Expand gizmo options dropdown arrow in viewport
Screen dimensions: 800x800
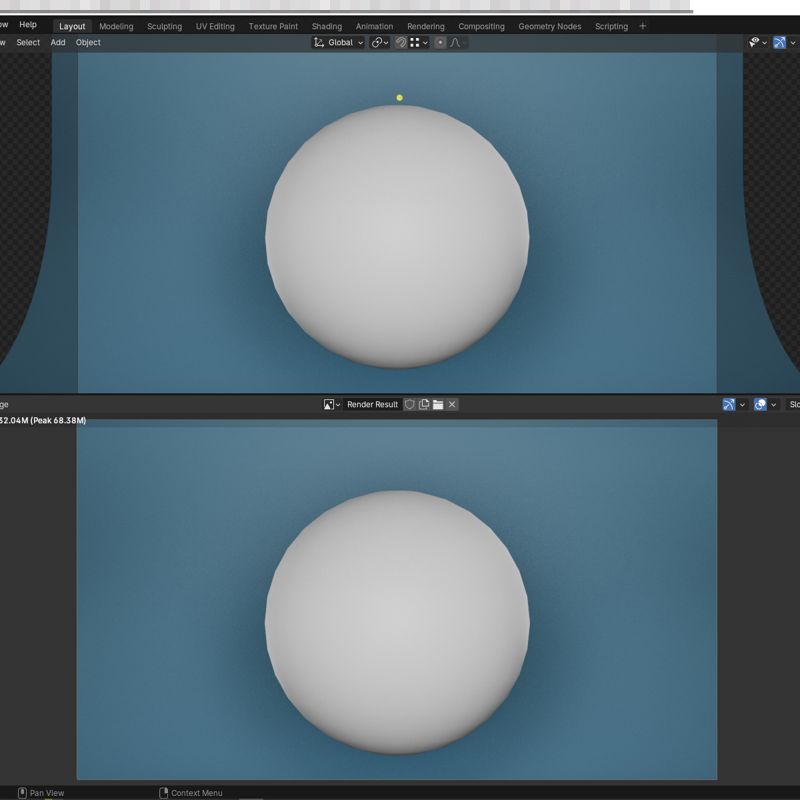click(x=792, y=43)
